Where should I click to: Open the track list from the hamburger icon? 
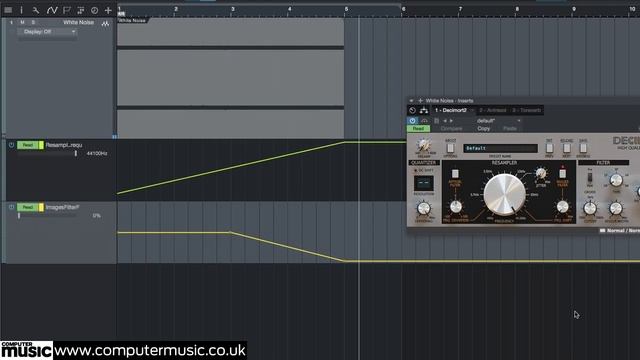pos(8,10)
